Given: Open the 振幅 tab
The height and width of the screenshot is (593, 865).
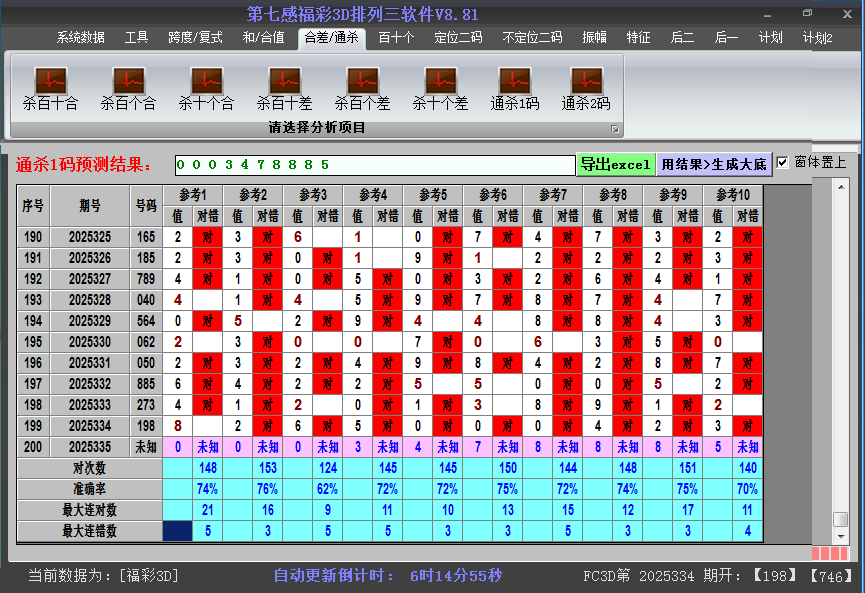Looking at the screenshot, I should tap(594, 38).
